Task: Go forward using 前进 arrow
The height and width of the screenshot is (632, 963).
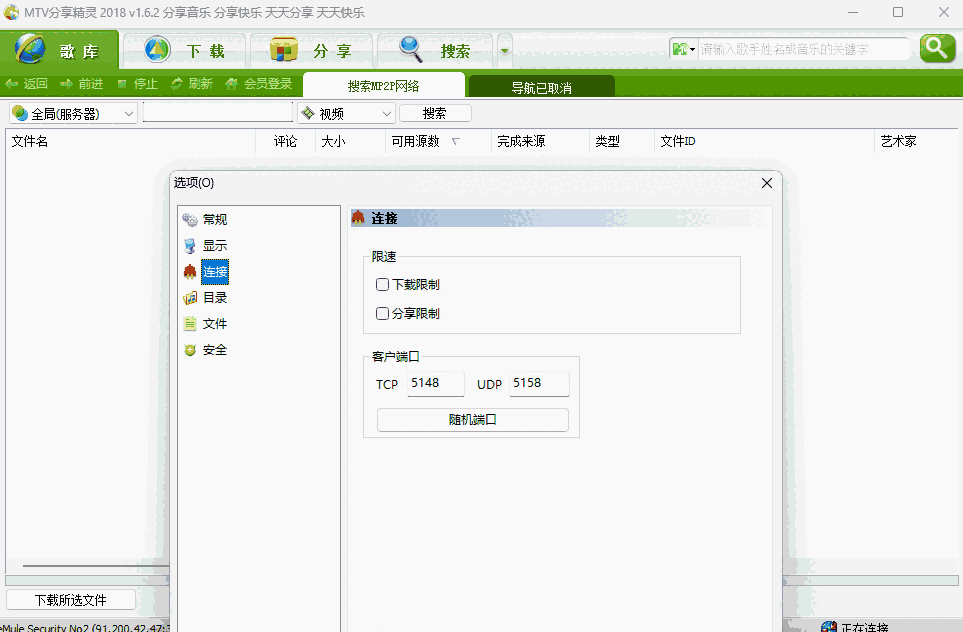Action: [x=82, y=84]
